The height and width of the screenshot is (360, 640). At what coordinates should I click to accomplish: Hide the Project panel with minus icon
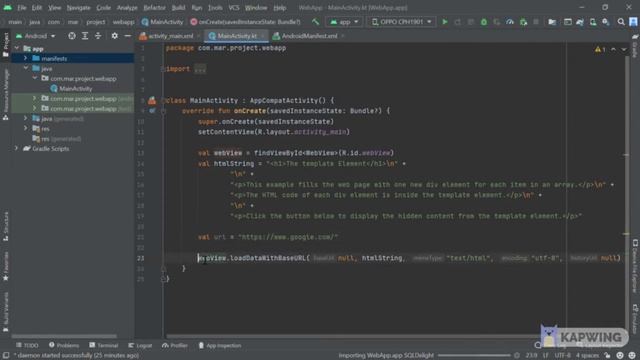tap(128, 36)
